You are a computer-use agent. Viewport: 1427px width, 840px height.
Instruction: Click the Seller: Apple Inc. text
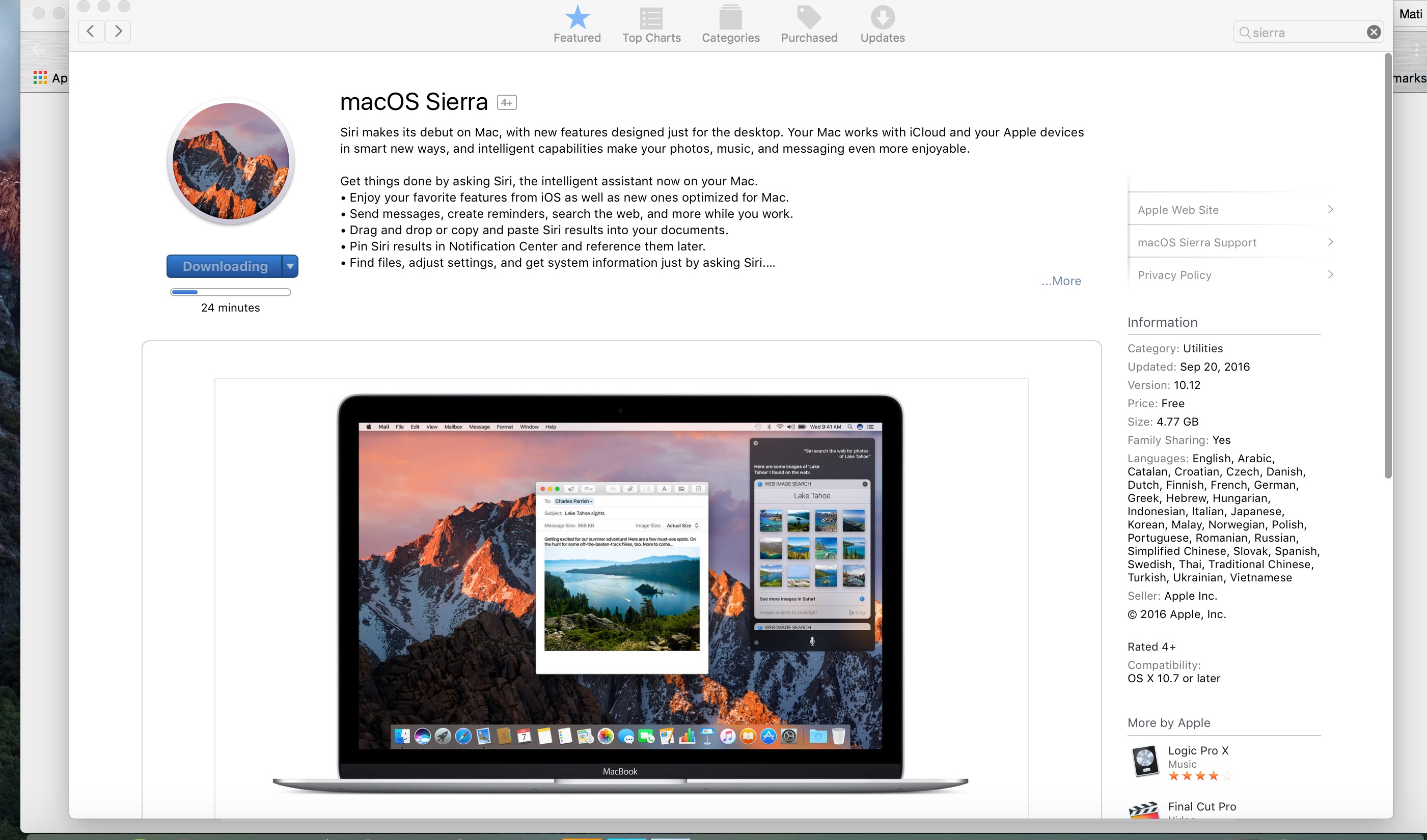(x=1172, y=596)
